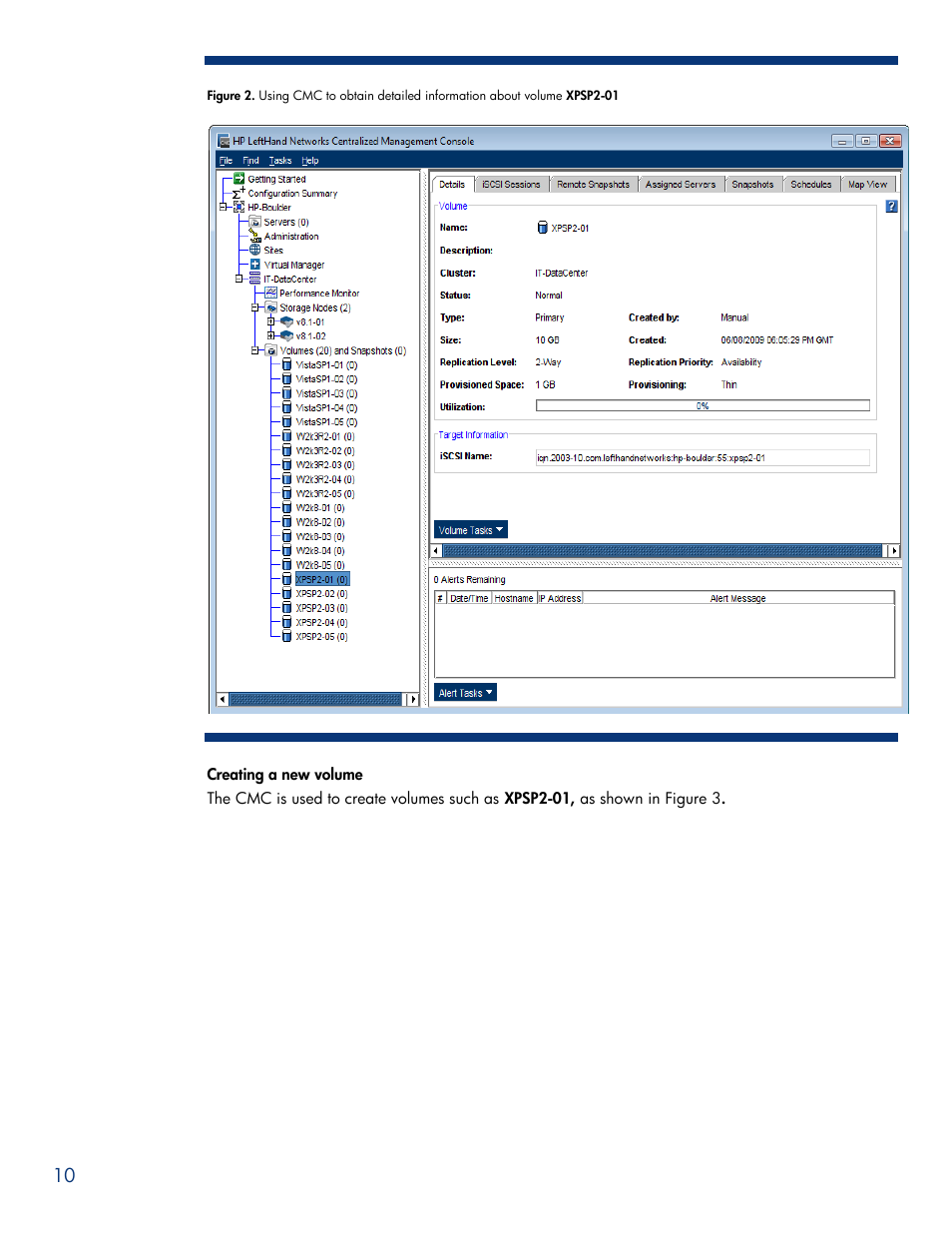Sort alerts by Date/Time column header

[x=469, y=598]
